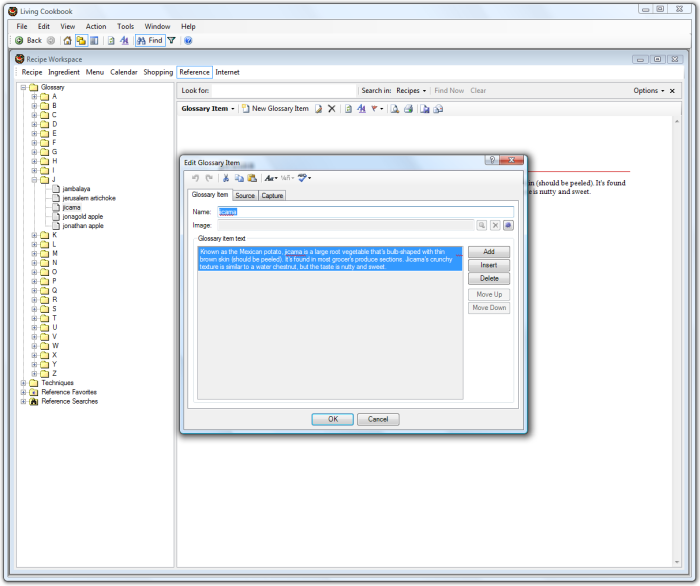The height and width of the screenshot is (586, 700).
Task: Expand the K folder in glossary tree
Action: point(34,235)
